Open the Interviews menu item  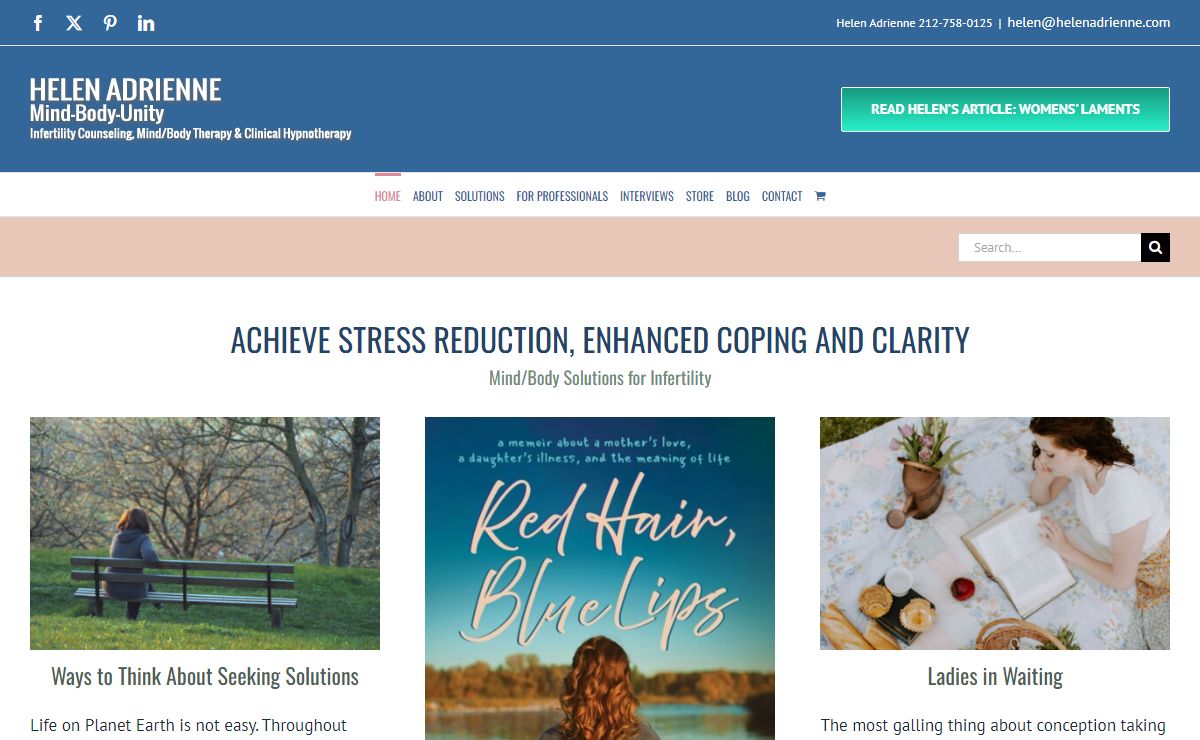point(647,196)
